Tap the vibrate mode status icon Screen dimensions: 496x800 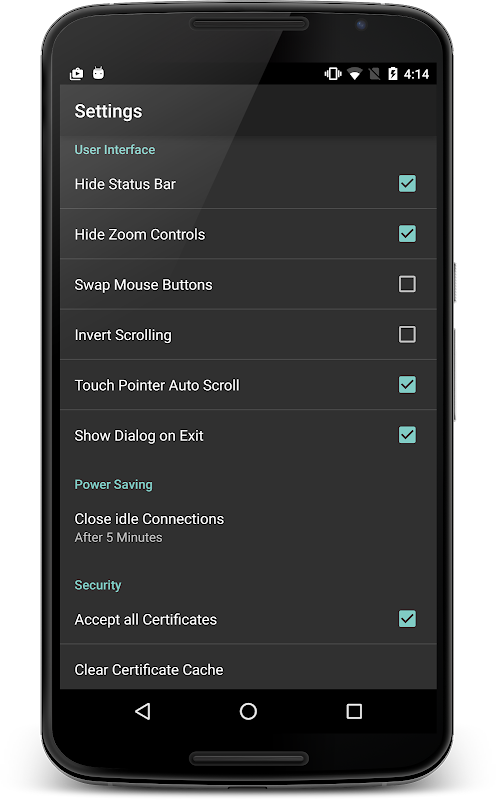(x=333, y=74)
